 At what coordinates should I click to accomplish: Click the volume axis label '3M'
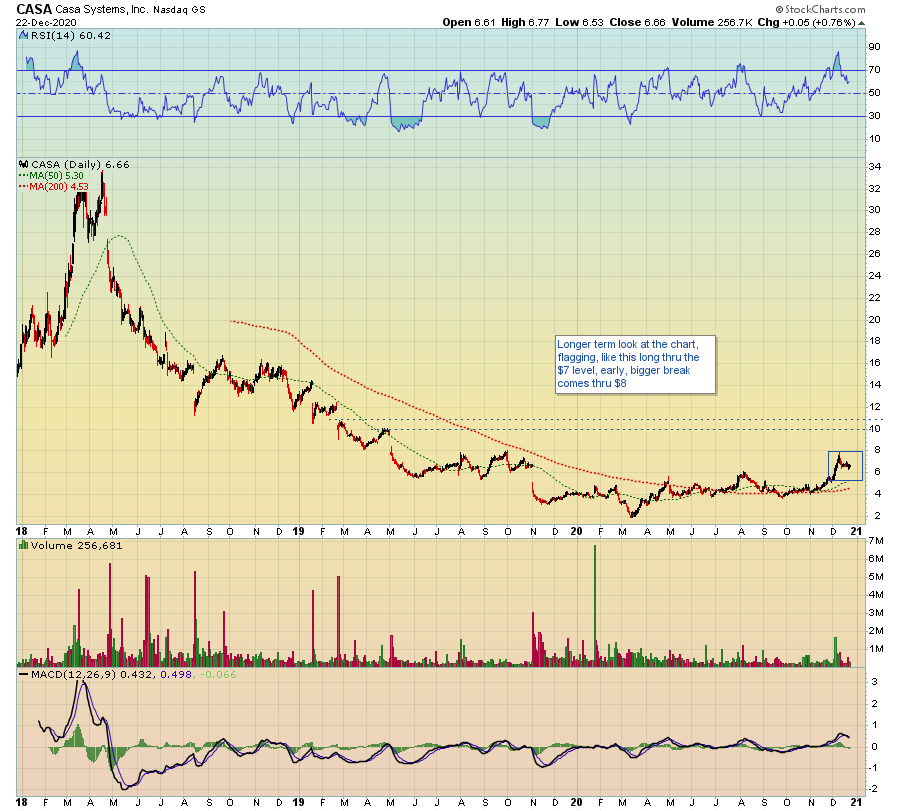coord(876,613)
